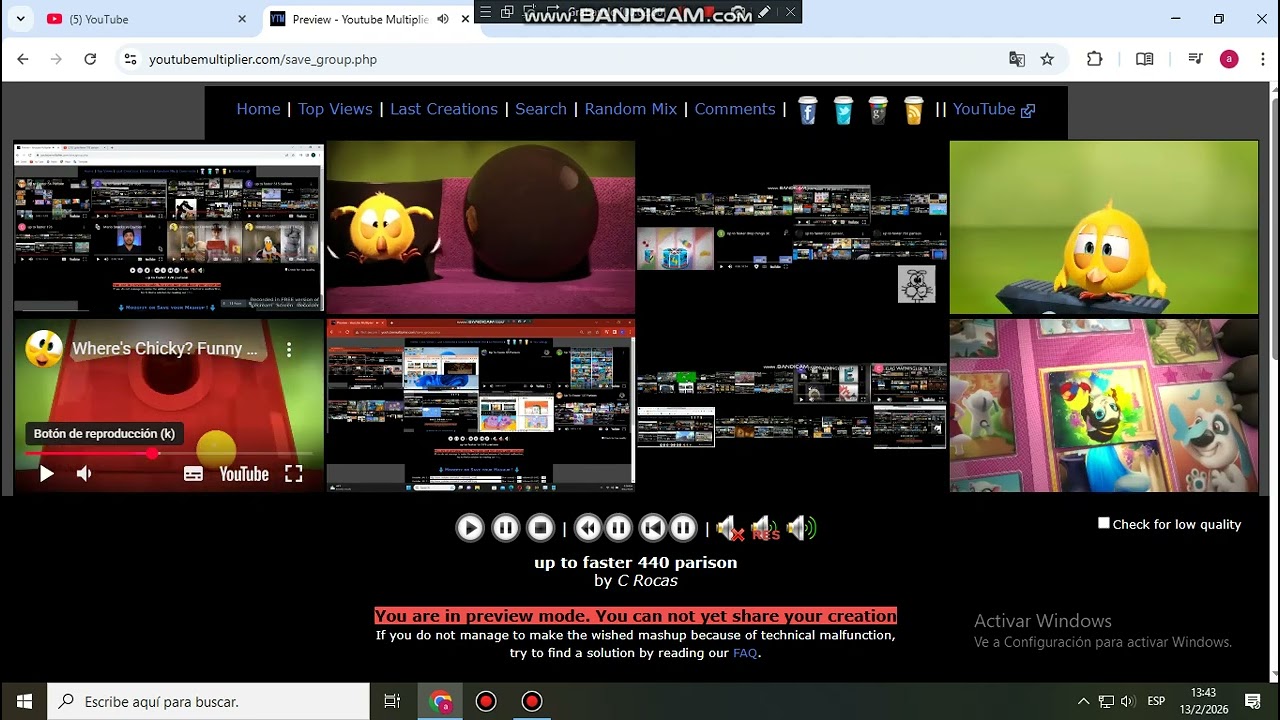Open Chrome three-dot menu
Screen dimensions: 1280x720
tap(1261, 59)
